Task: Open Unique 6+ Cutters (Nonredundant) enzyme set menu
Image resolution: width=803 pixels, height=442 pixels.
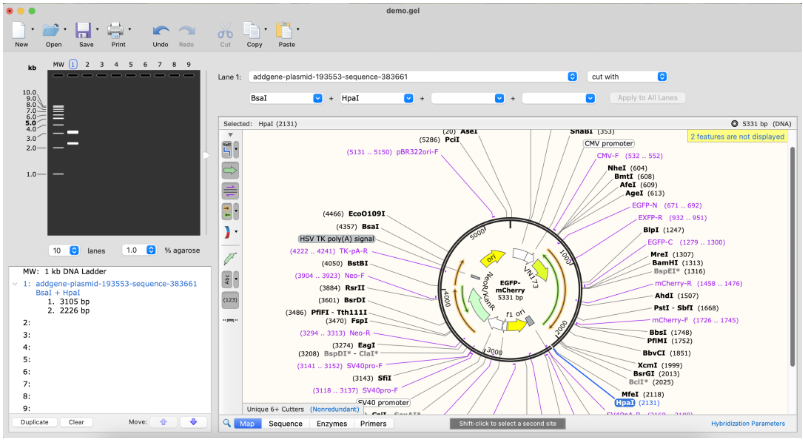Action: tap(303, 409)
